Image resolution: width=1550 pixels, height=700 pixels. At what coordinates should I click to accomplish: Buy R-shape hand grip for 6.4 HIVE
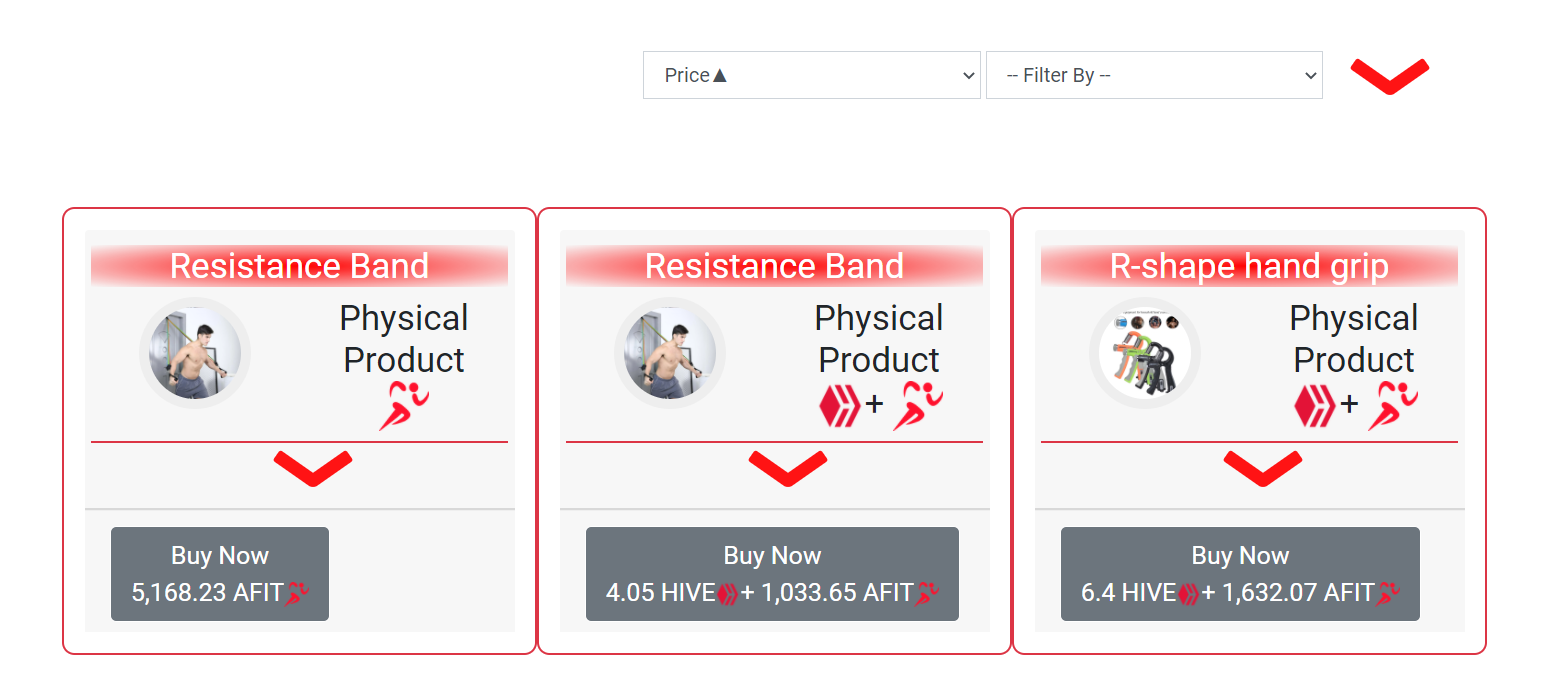click(1240, 574)
